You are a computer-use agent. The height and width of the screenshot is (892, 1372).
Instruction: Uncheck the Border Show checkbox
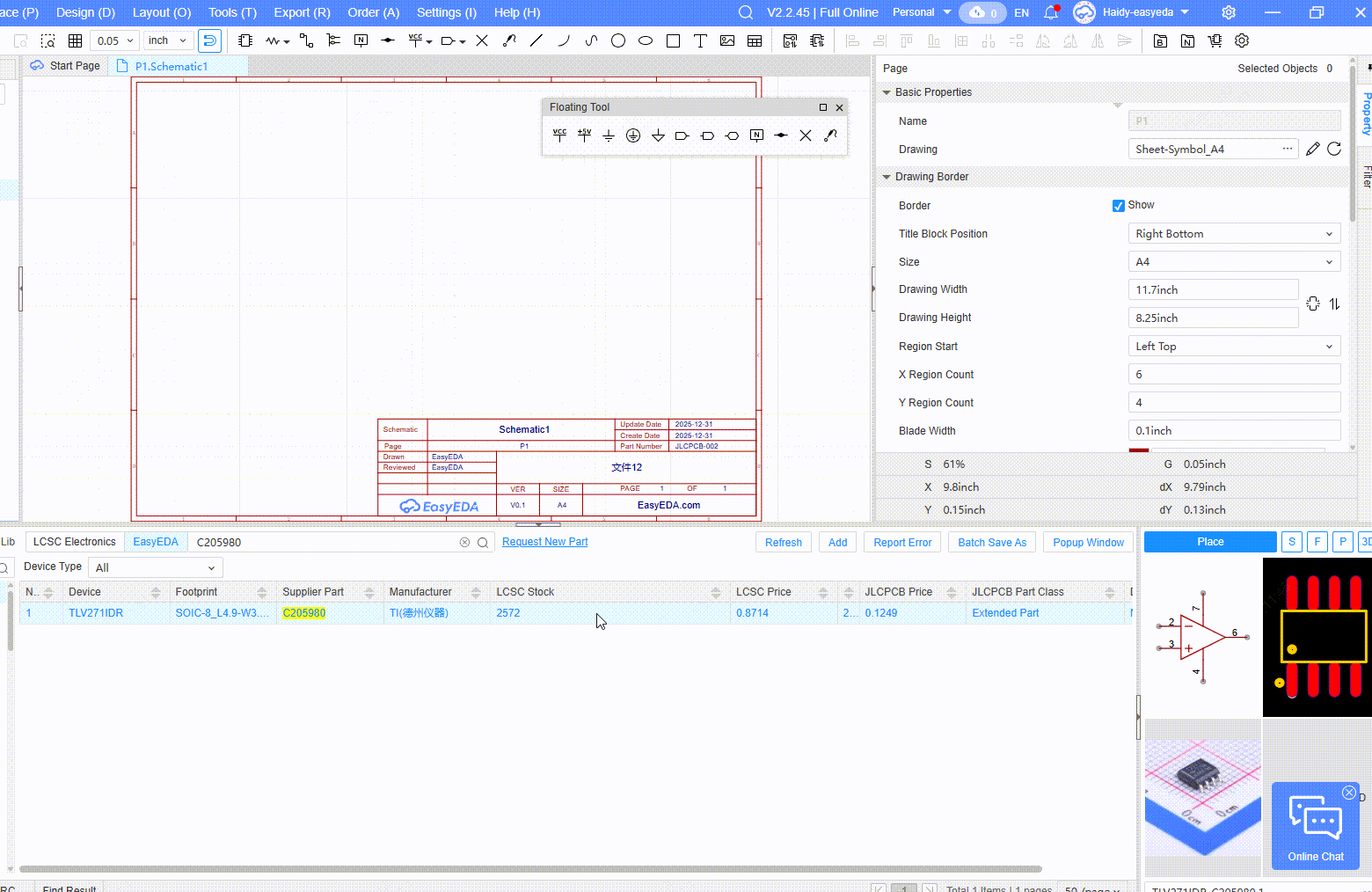1119,206
